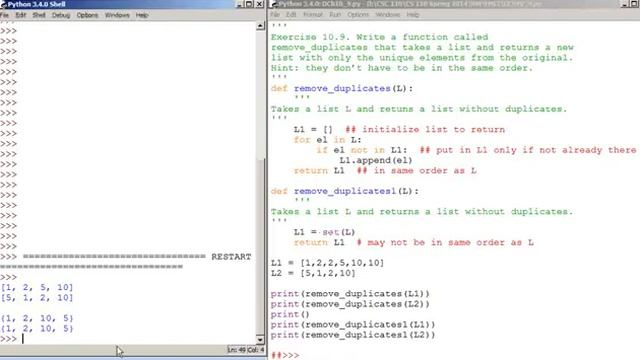Open Edit menu in Python Shell window

coord(21,15)
